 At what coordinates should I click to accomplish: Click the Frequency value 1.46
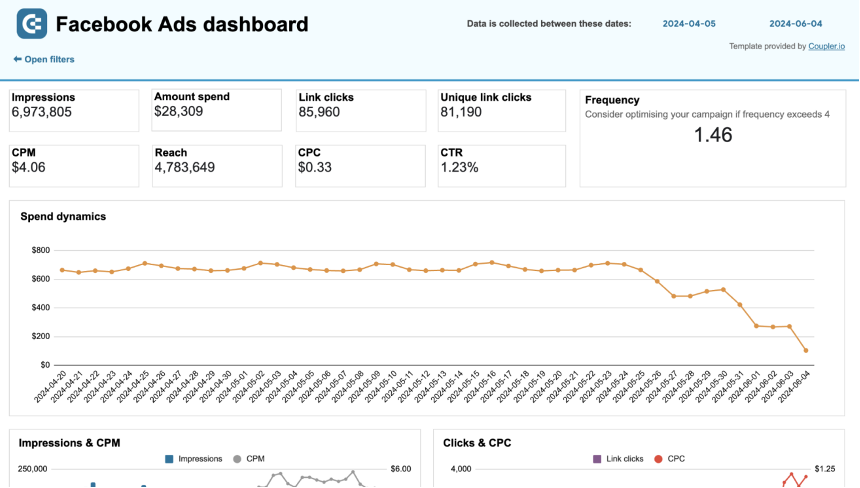(x=712, y=135)
